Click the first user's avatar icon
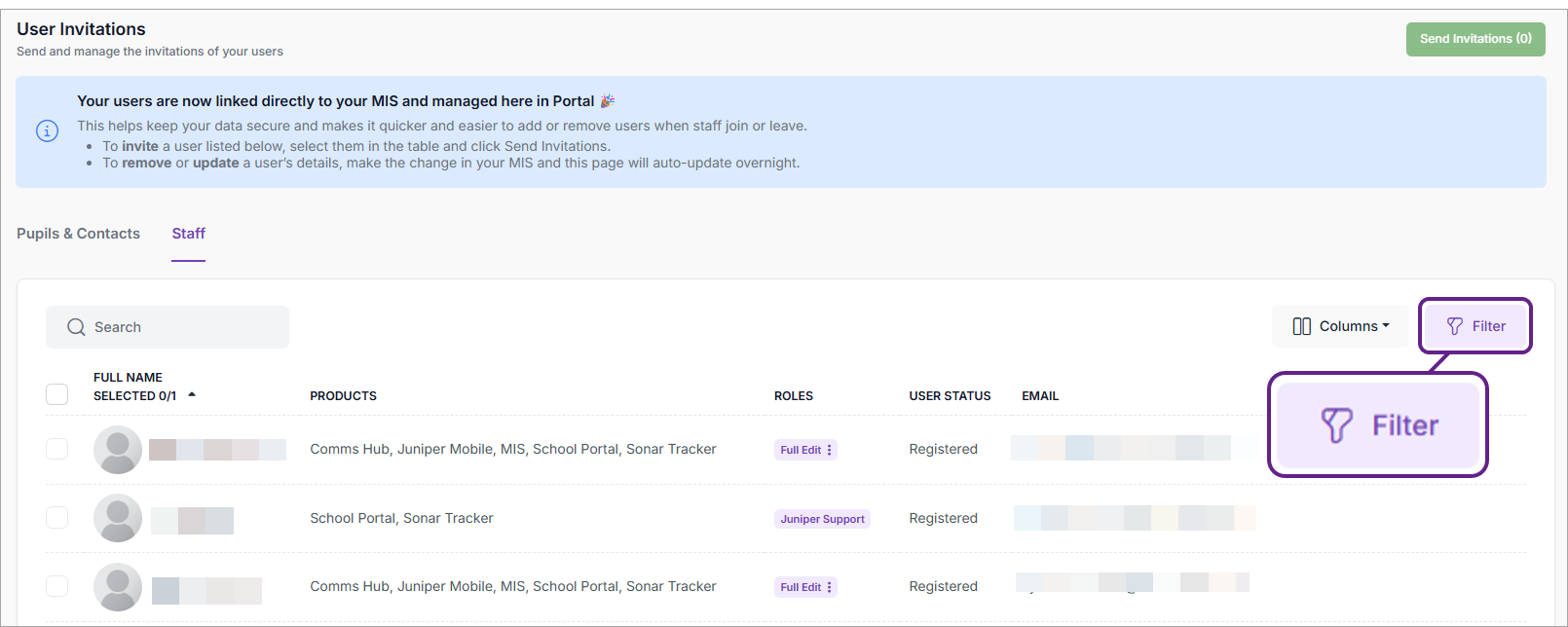 pyautogui.click(x=118, y=450)
